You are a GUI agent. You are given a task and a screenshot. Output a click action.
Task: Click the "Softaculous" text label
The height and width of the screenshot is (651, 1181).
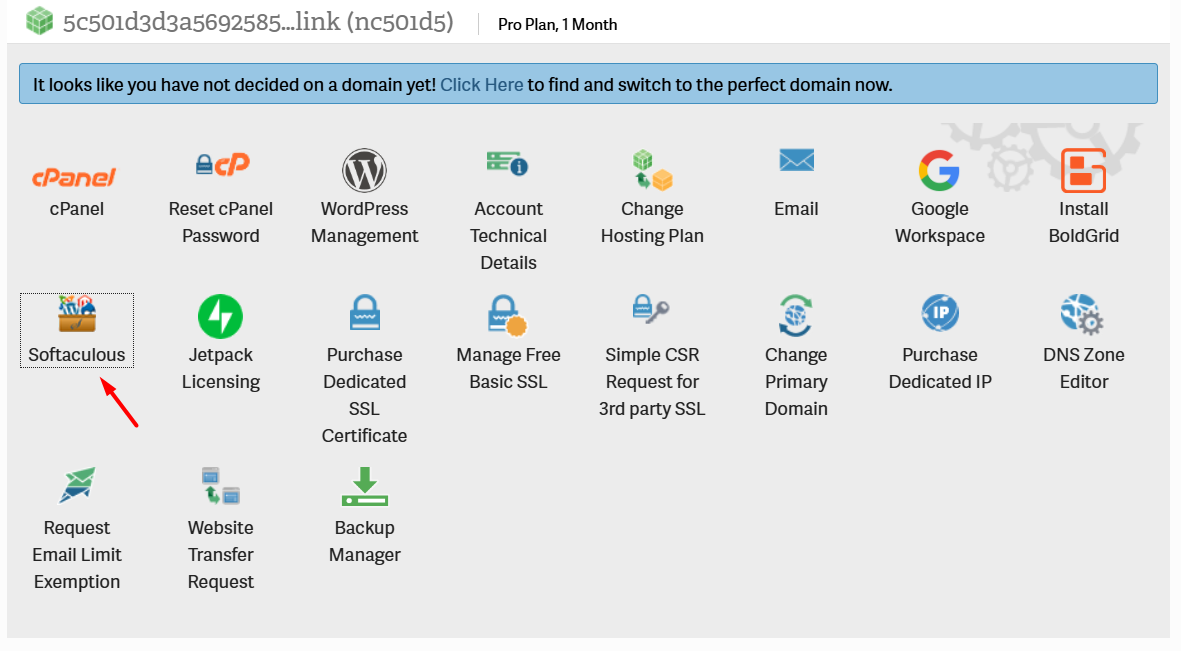click(77, 355)
